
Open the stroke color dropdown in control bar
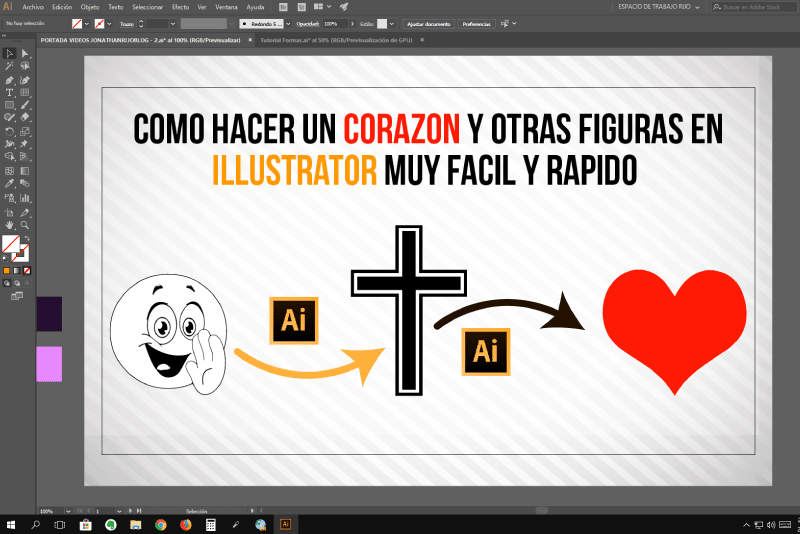click(109, 24)
